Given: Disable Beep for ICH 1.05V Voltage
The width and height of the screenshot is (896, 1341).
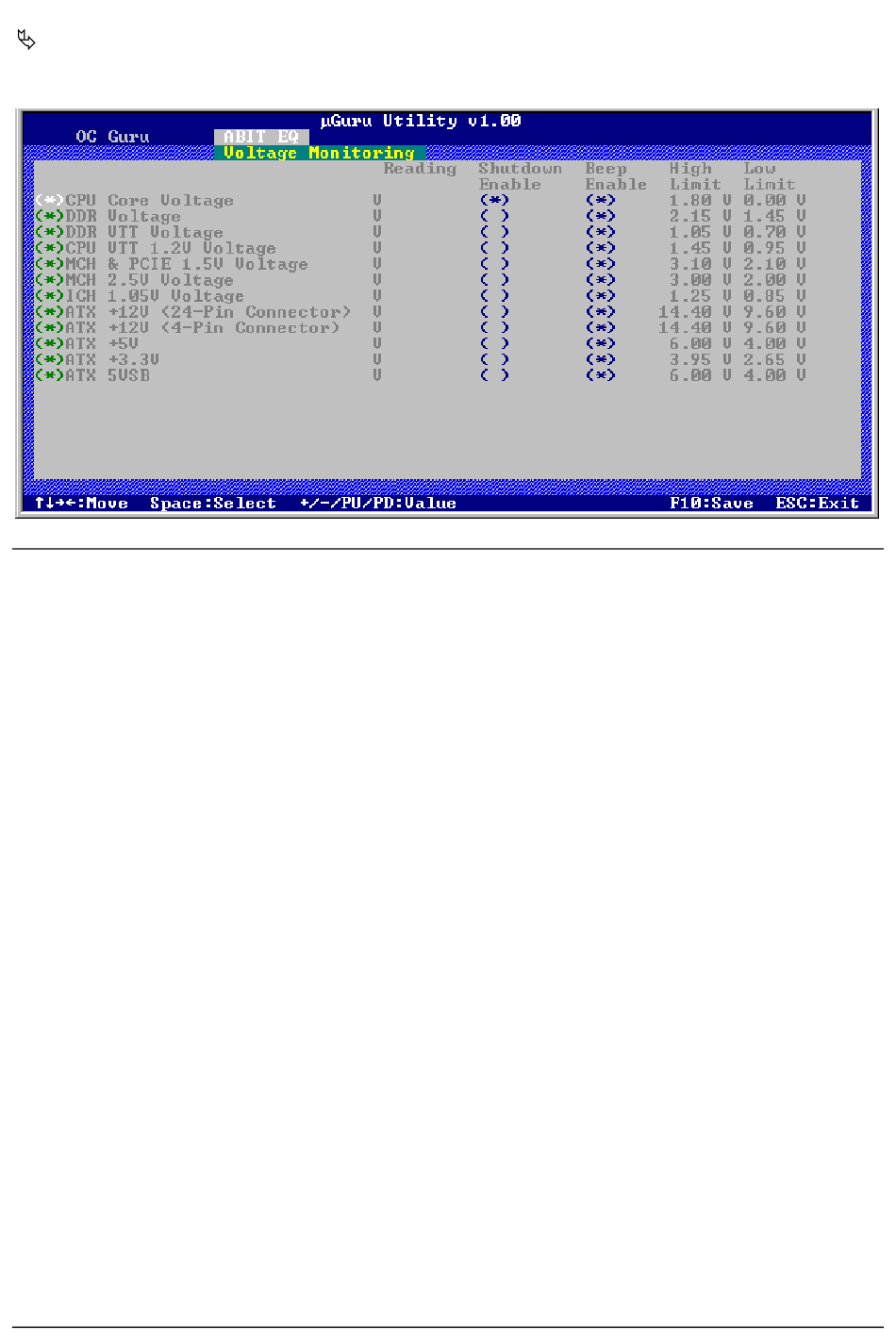Looking at the screenshot, I should coord(600,296).
